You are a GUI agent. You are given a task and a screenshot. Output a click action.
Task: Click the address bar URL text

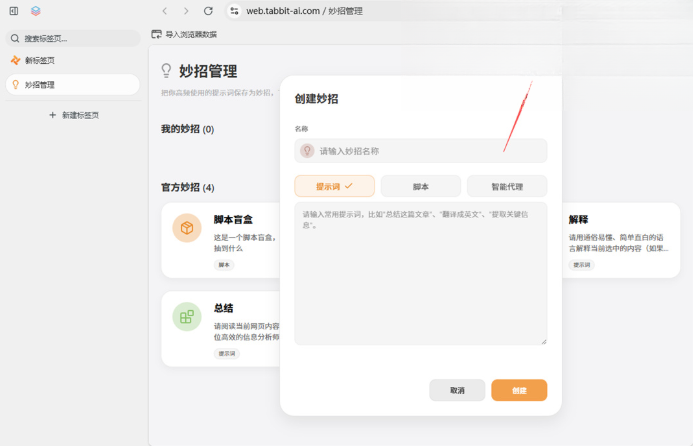(x=305, y=11)
